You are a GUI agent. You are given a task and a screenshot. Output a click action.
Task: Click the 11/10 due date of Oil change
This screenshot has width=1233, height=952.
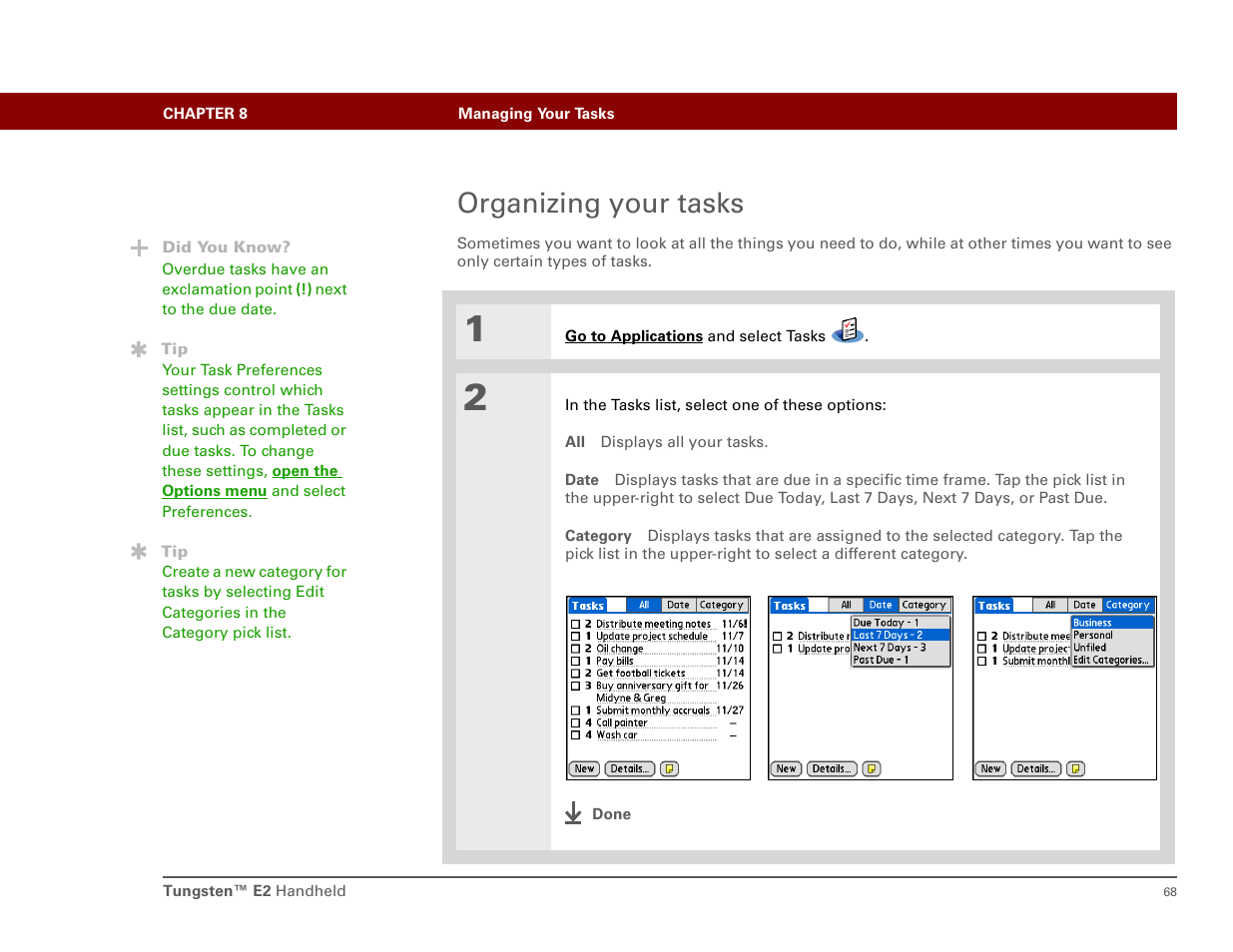pos(731,649)
